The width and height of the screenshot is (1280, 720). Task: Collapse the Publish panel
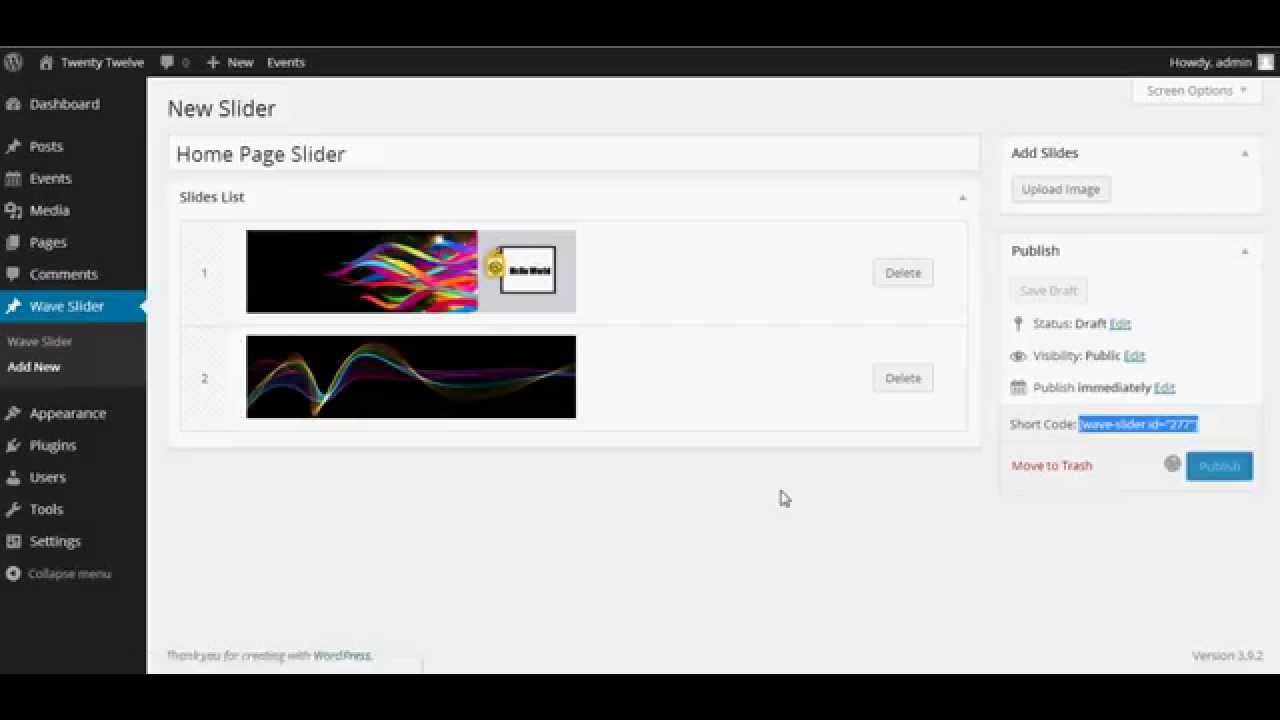pyautogui.click(x=1245, y=251)
